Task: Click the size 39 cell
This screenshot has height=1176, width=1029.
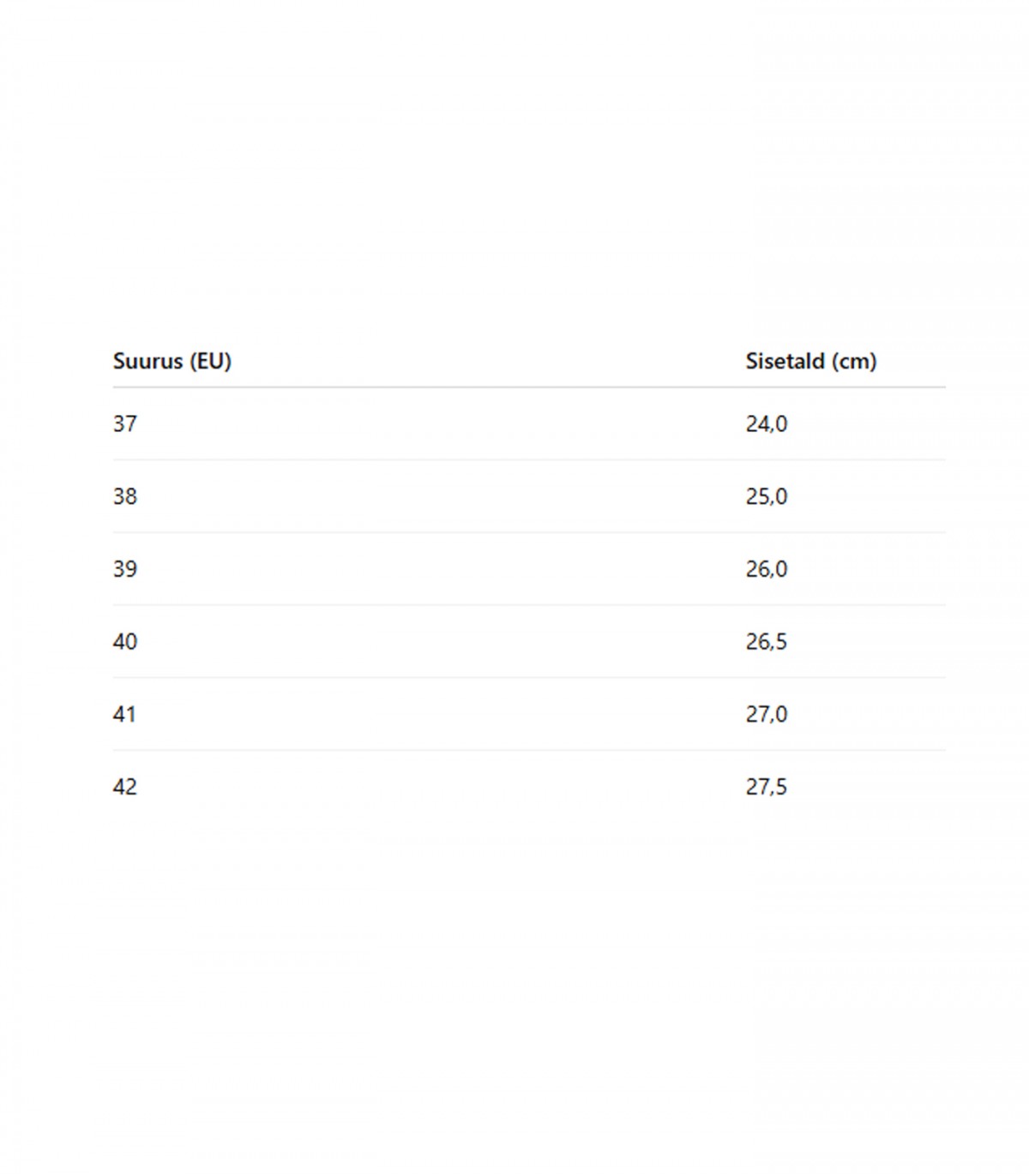Action: point(125,569)
